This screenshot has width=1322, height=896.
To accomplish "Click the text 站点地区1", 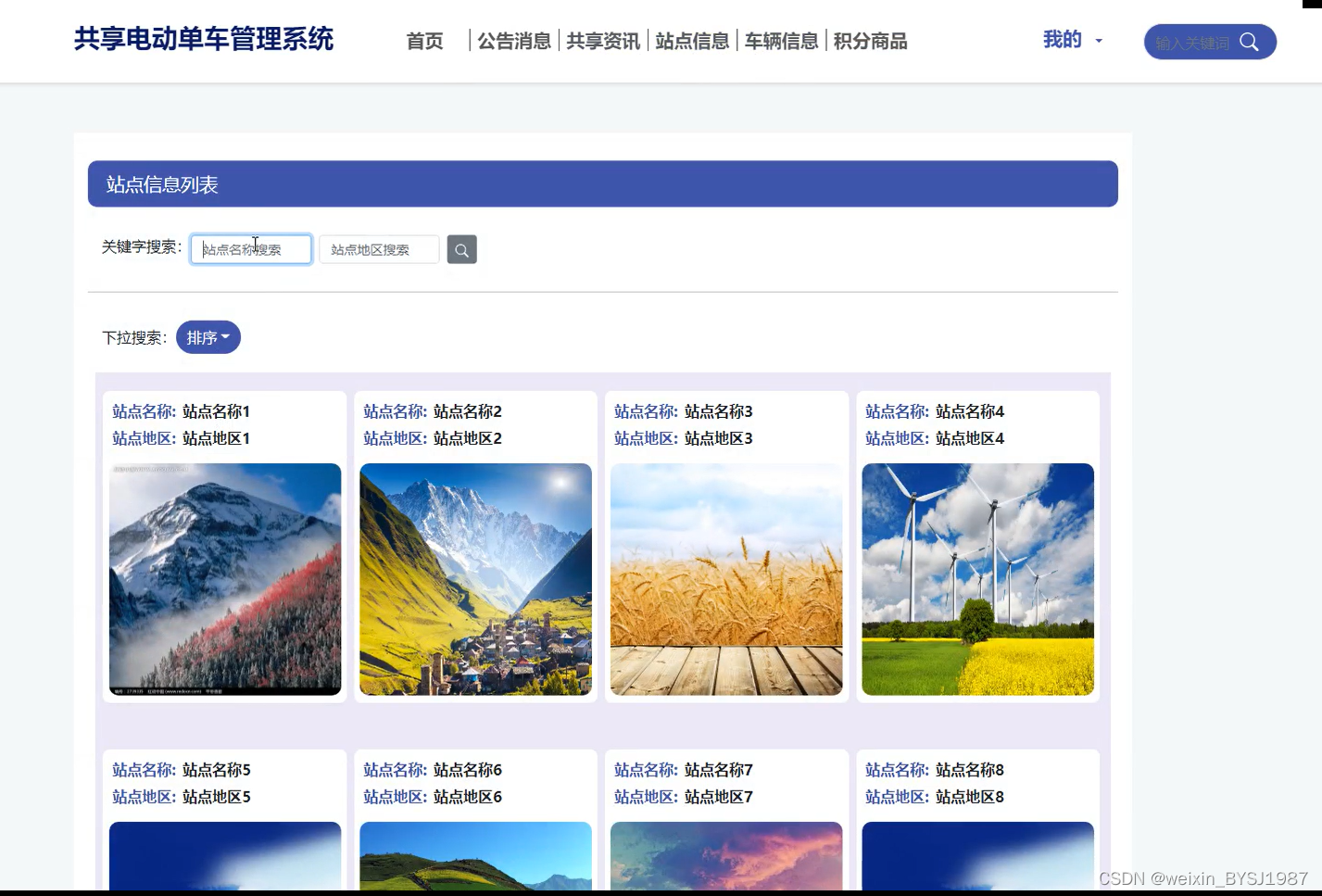I will tap(216, 438).
